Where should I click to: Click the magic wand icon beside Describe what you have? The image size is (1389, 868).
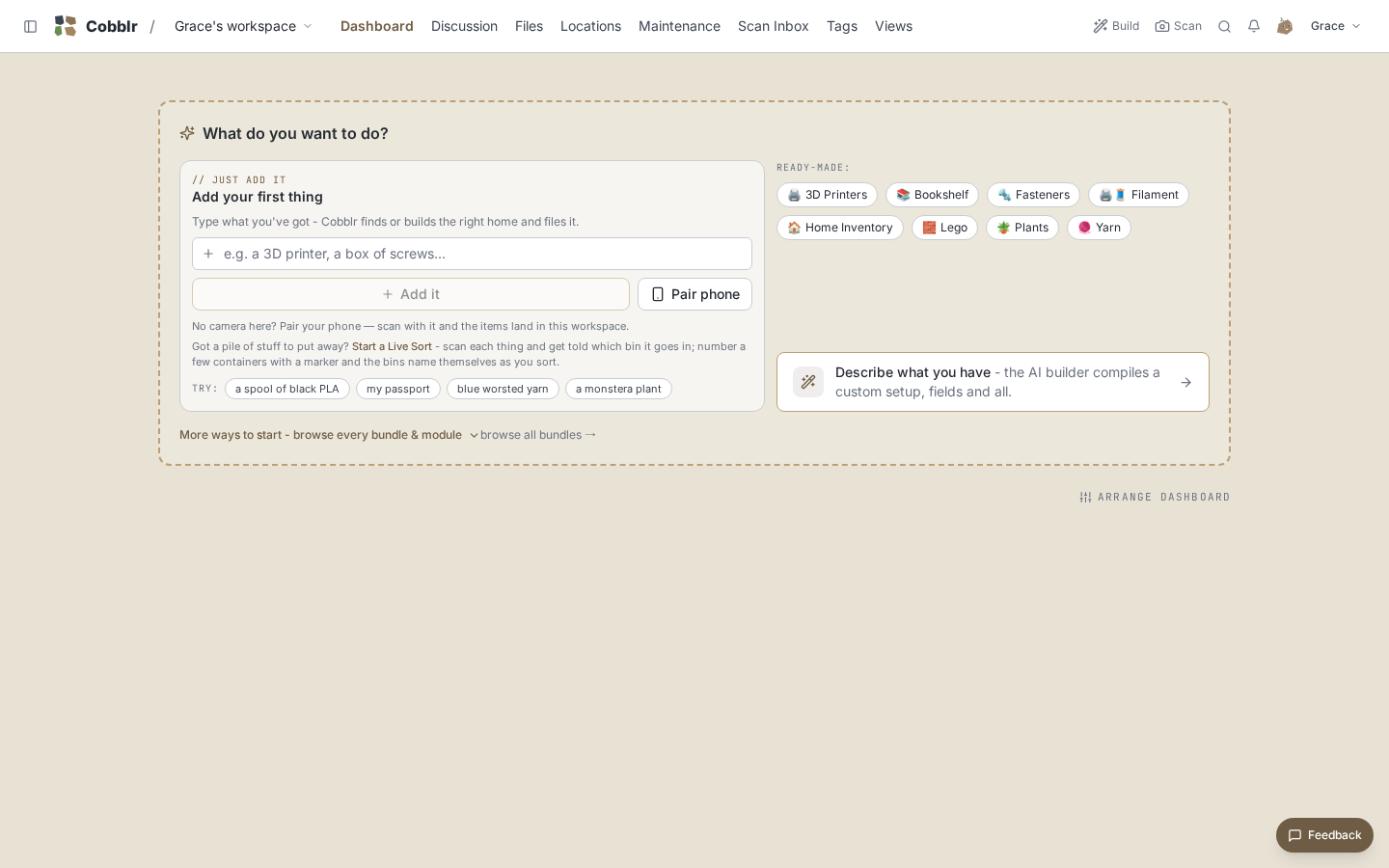click(x=808, y=382)
